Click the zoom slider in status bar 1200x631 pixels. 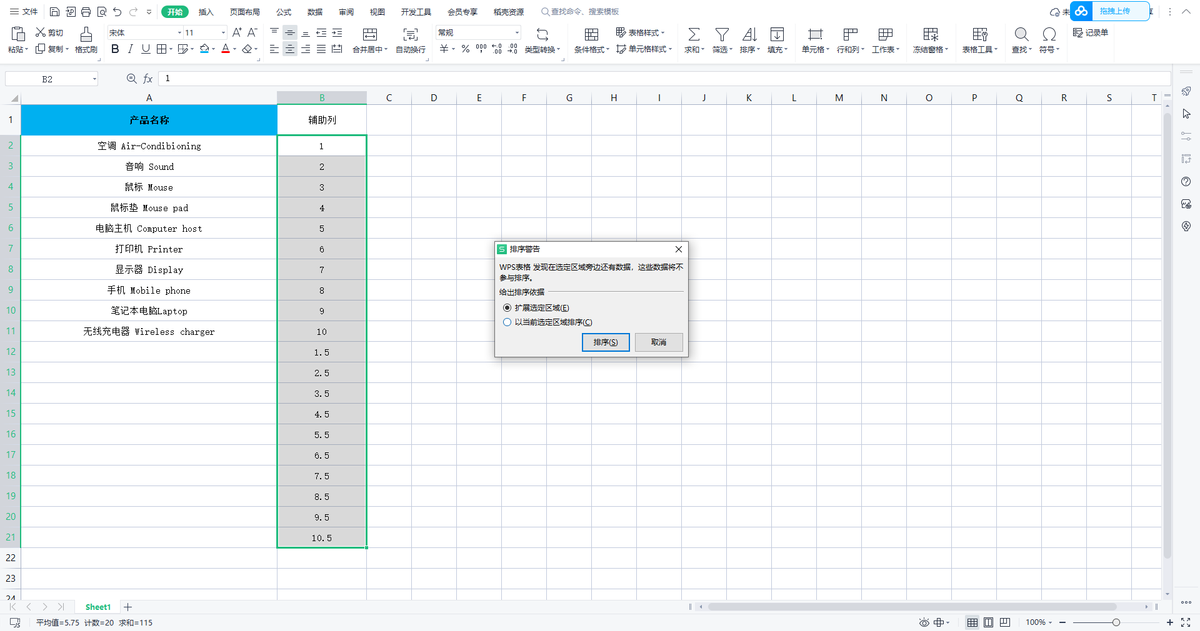tap(1116, 622)
